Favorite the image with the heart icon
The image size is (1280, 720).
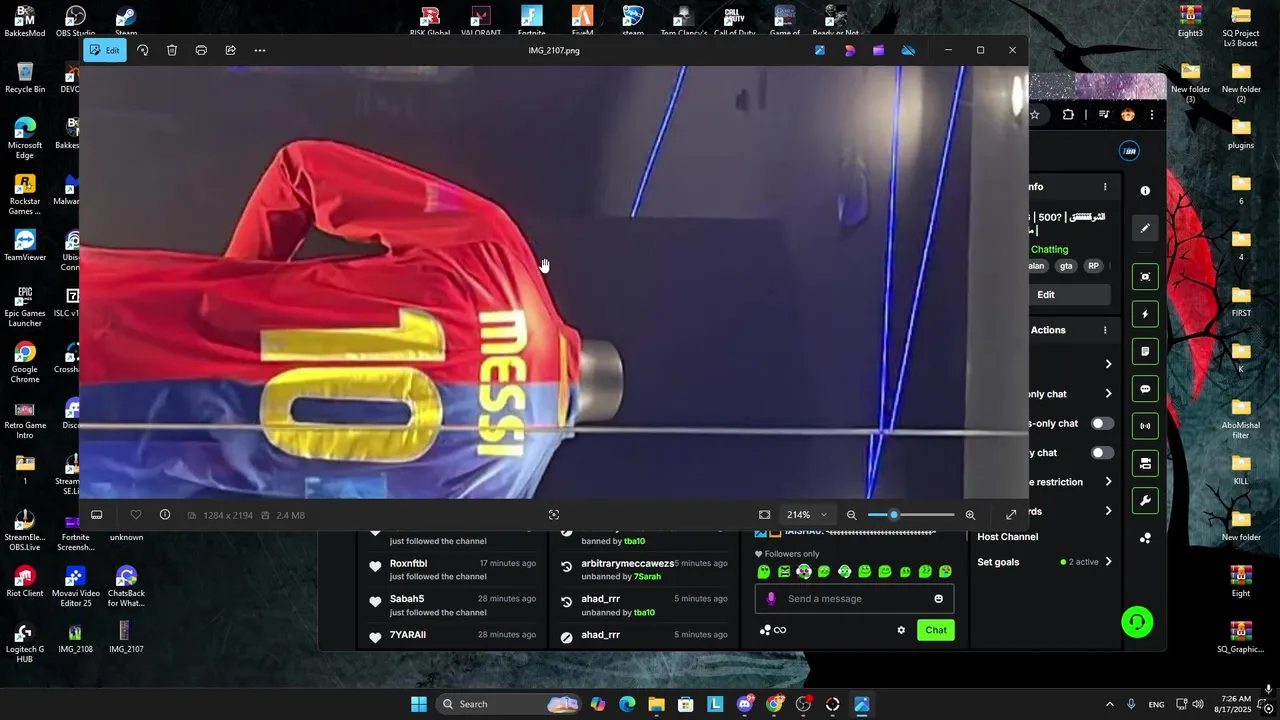[136, 515]
